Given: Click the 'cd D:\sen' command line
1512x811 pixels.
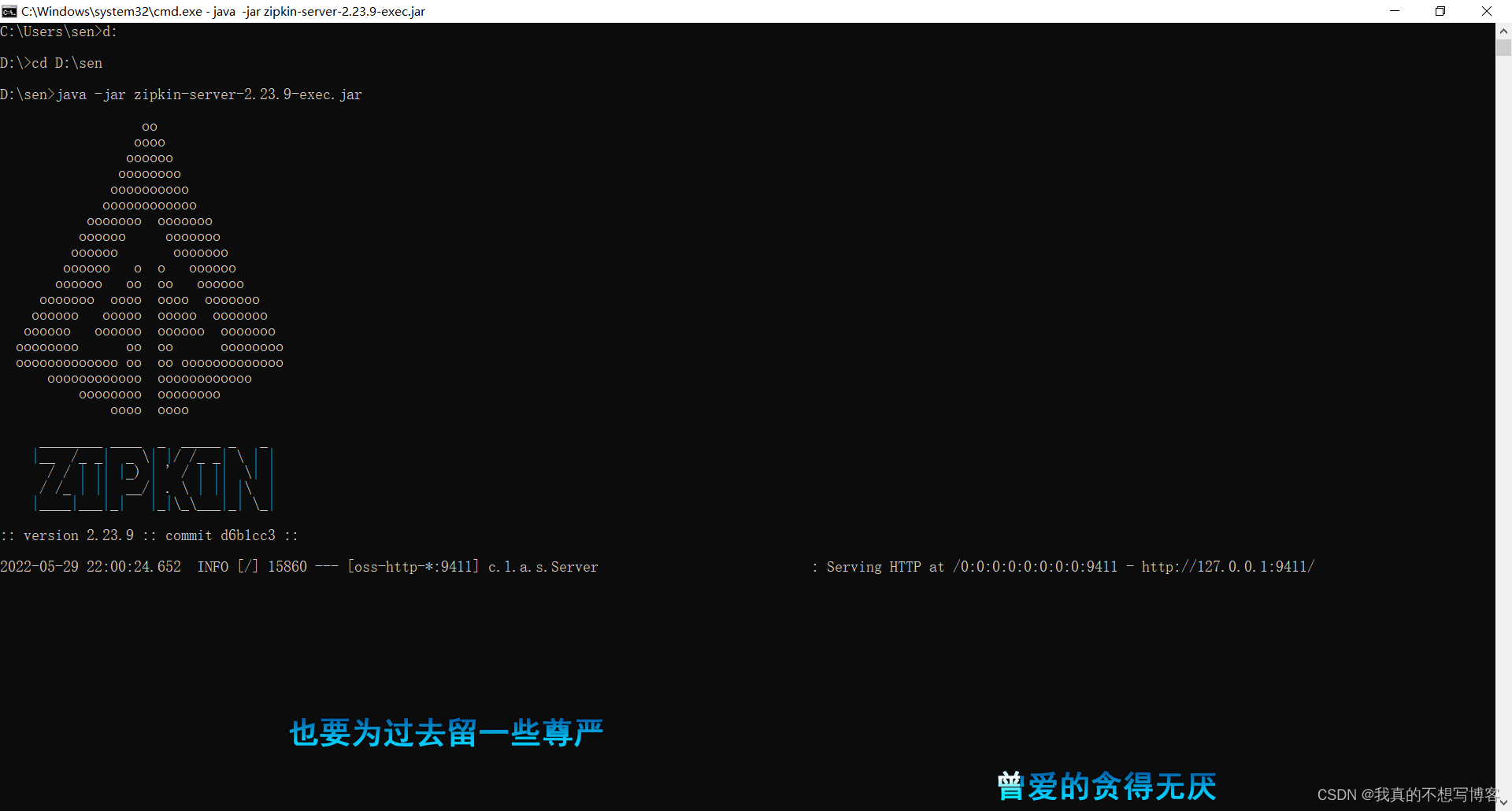Looking at the screenshot, I should [51, 63].
